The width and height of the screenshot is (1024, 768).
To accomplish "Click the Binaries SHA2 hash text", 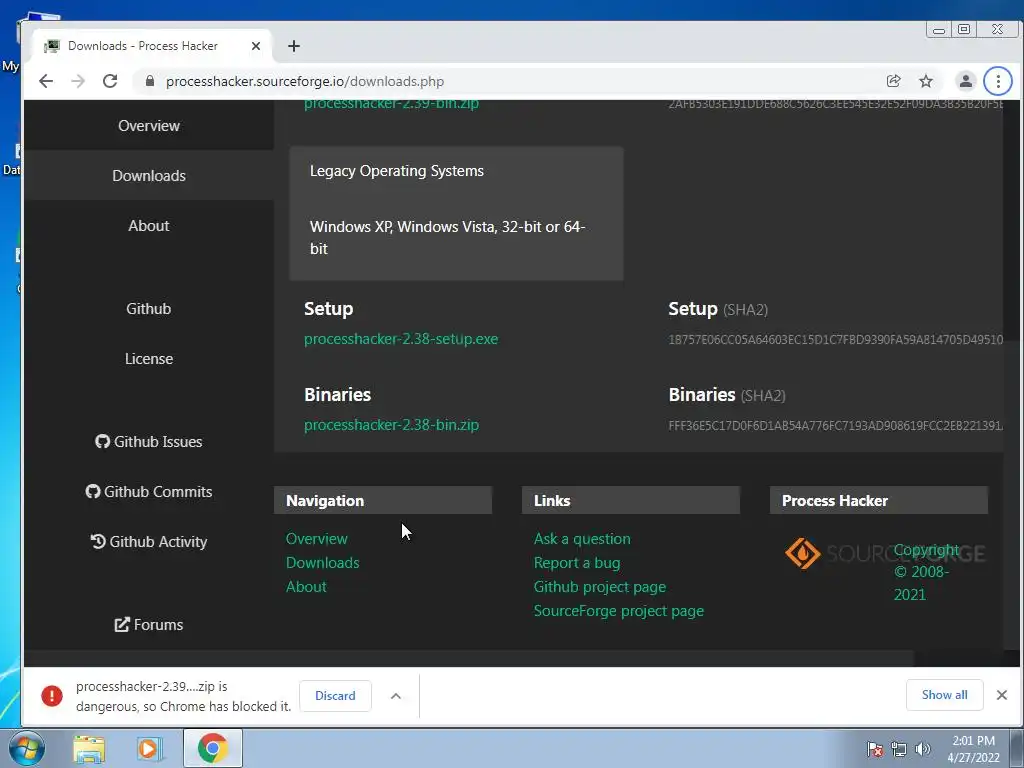I will (x=835, y=426).
